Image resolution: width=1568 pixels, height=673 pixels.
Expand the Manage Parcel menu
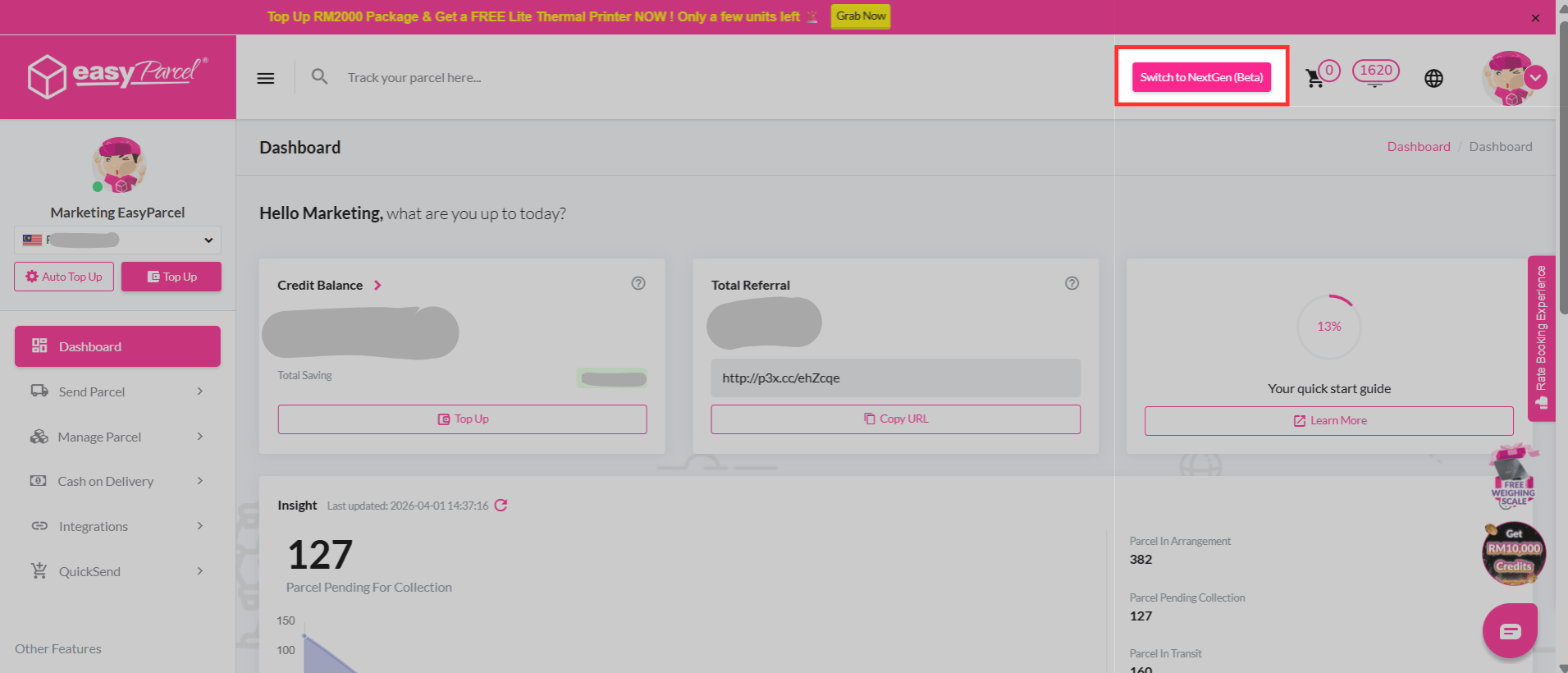(x=117, y=437)
